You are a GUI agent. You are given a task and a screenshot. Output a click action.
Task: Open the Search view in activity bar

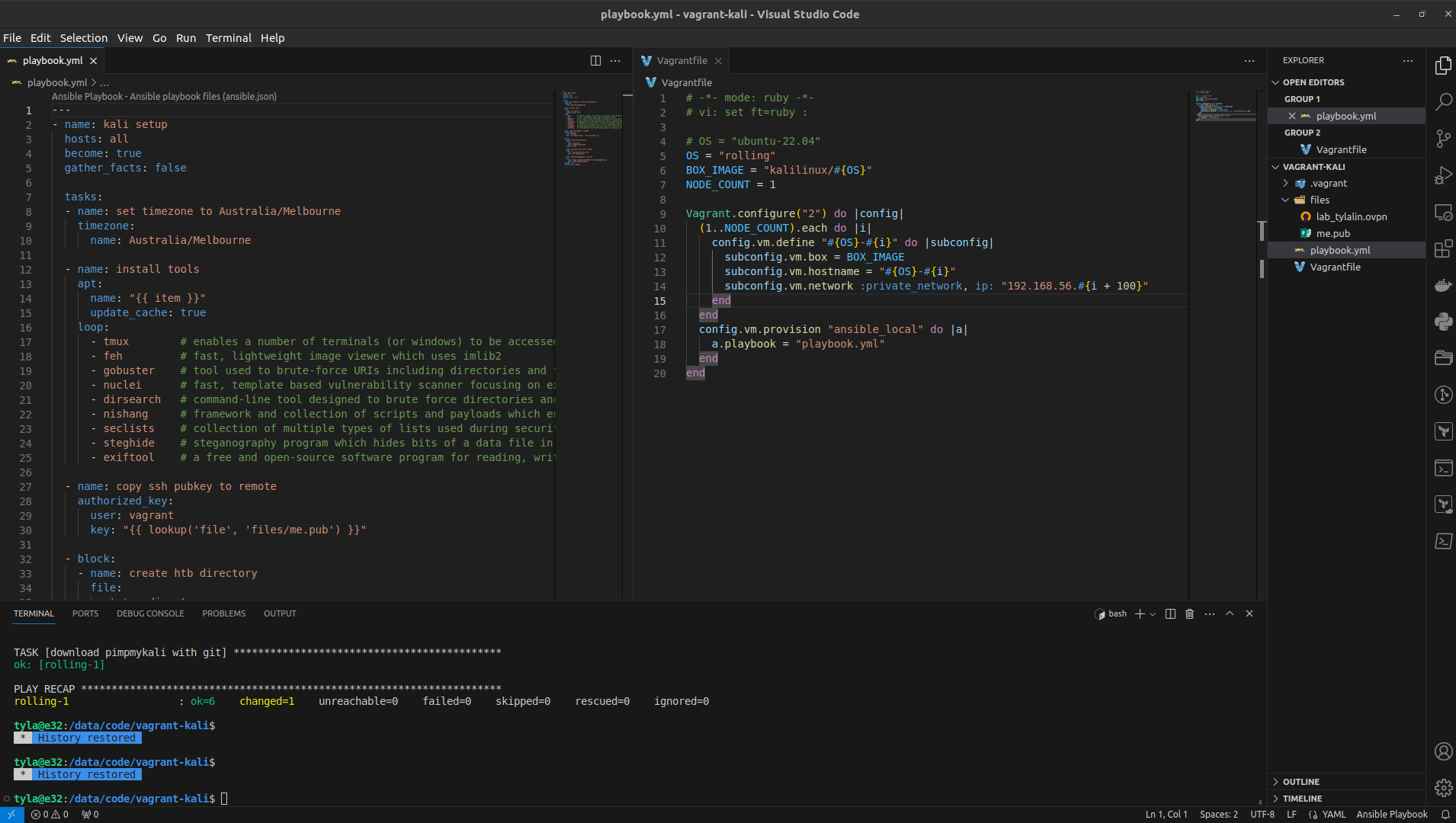pyautogui.click(x=1443, y=102)
